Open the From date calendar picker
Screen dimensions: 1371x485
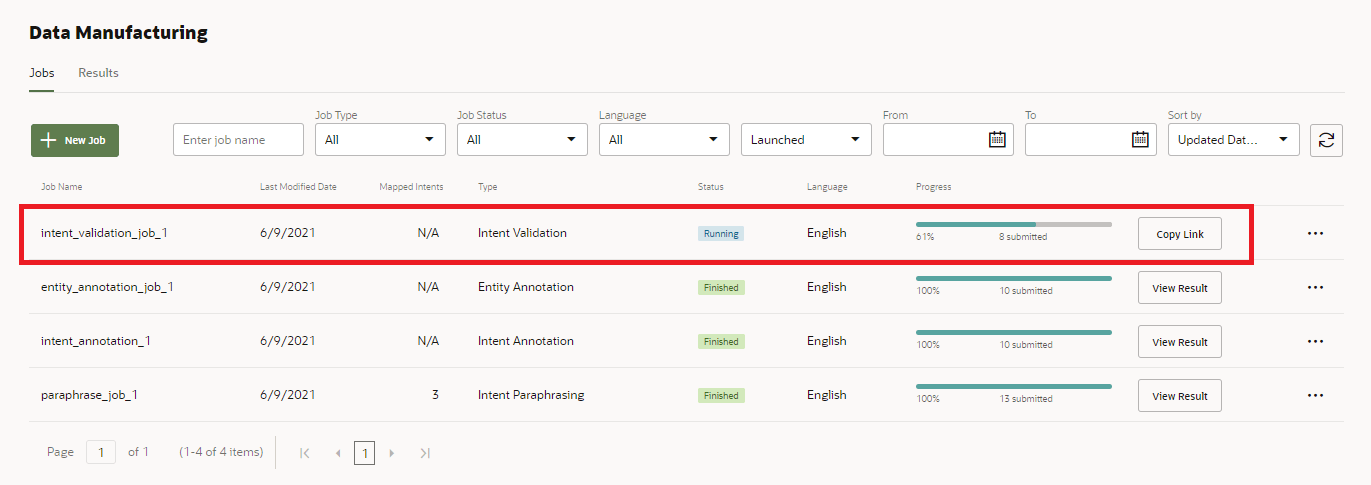tap(996, 140)
